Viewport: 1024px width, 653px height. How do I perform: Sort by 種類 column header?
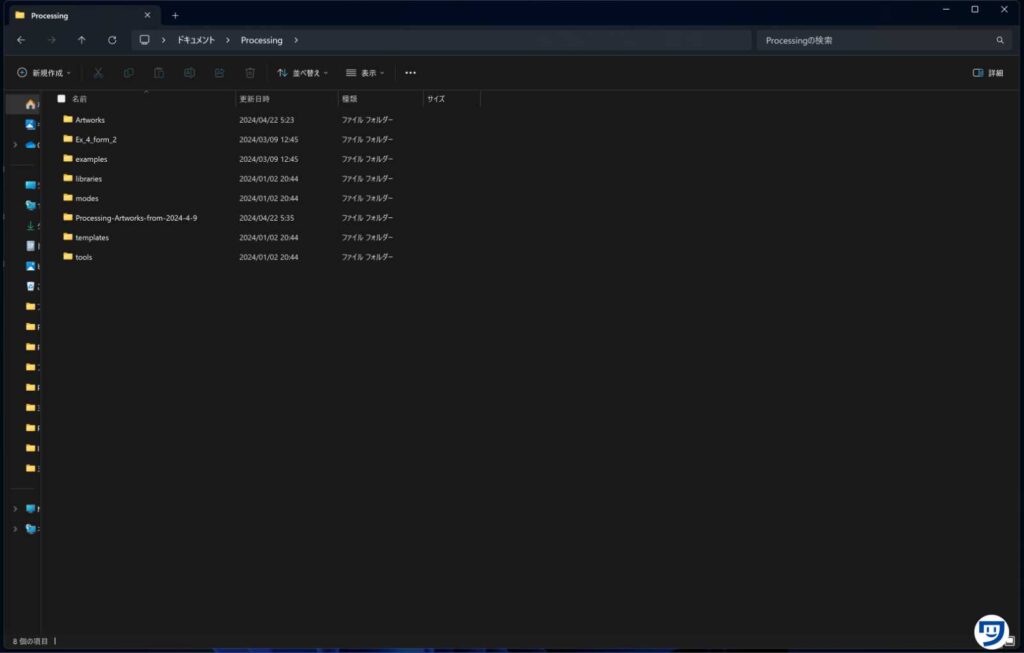point(349,99)
